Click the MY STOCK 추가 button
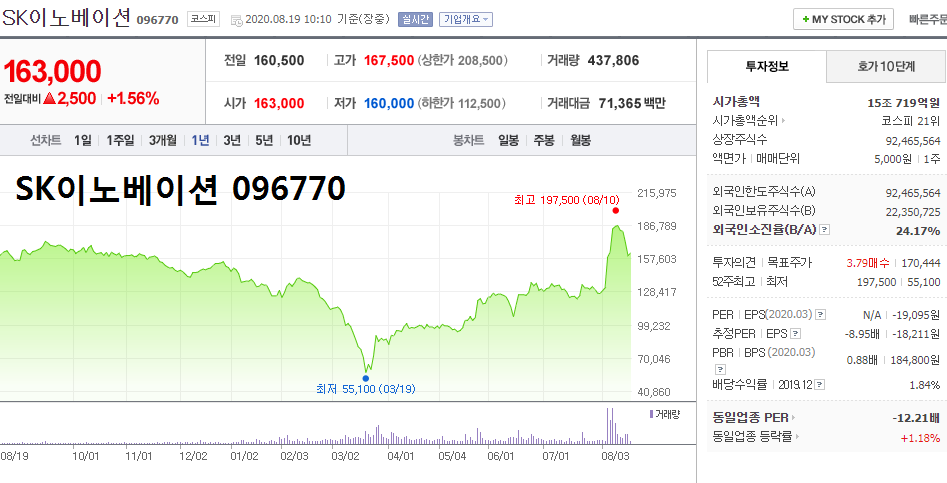This screenshot has height=483, width=947. [x=843, y=19]
